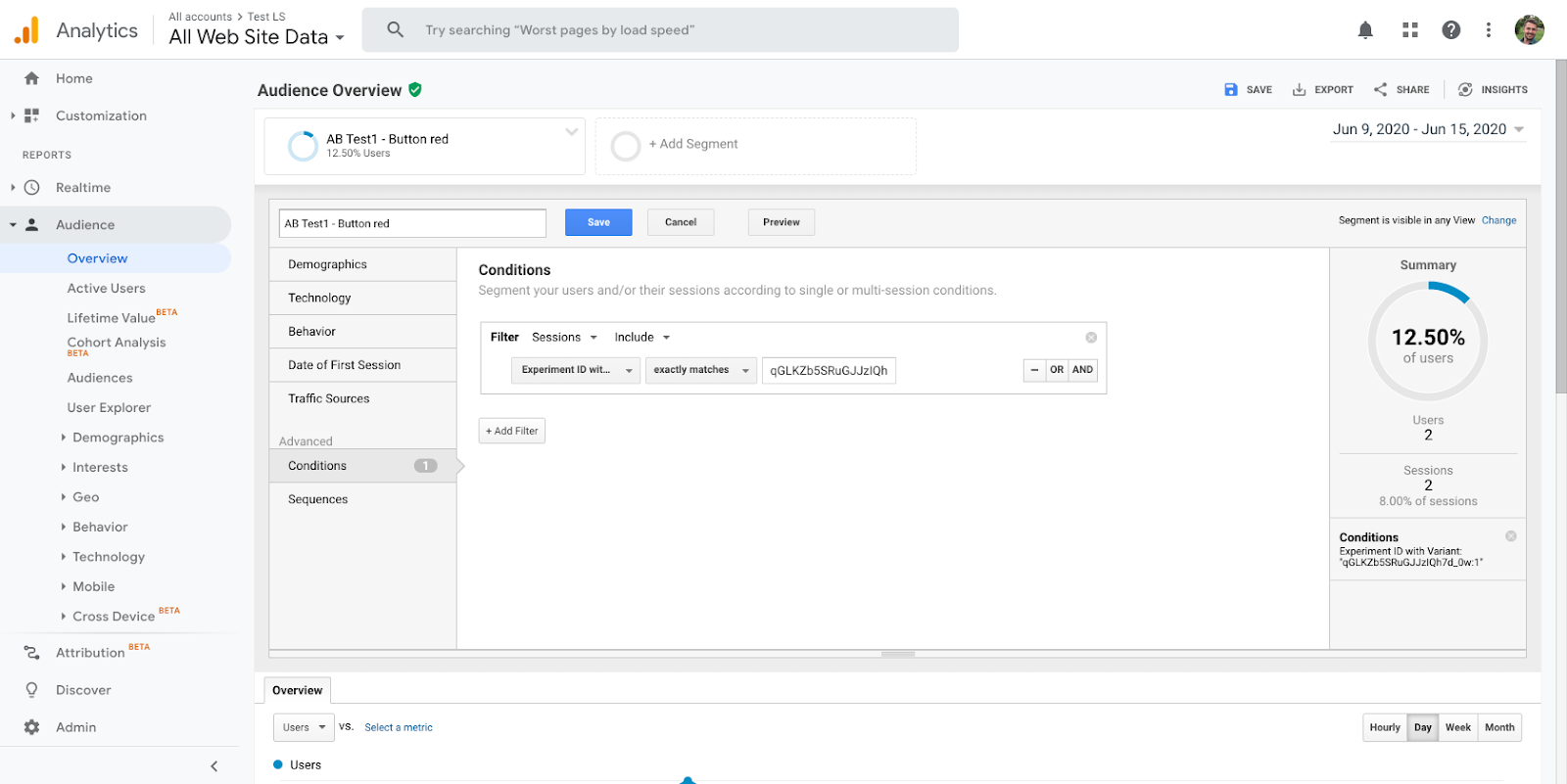Click the Cancel button
The height and width of the screenshot is (784, 1567).
pyautogui.click(x=681, y=222)
